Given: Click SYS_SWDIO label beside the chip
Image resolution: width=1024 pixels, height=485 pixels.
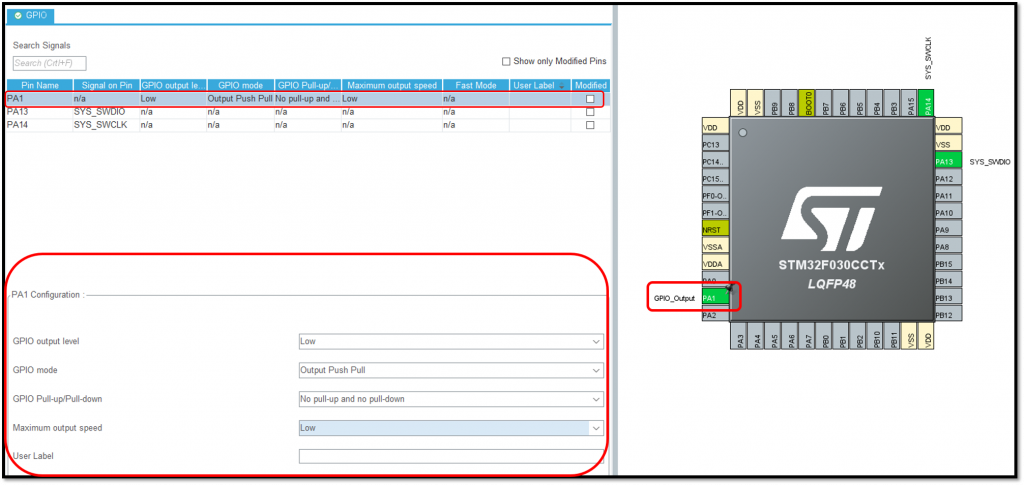Looking at the screenshot, I should pyautogui.click(x=990, y=162).
